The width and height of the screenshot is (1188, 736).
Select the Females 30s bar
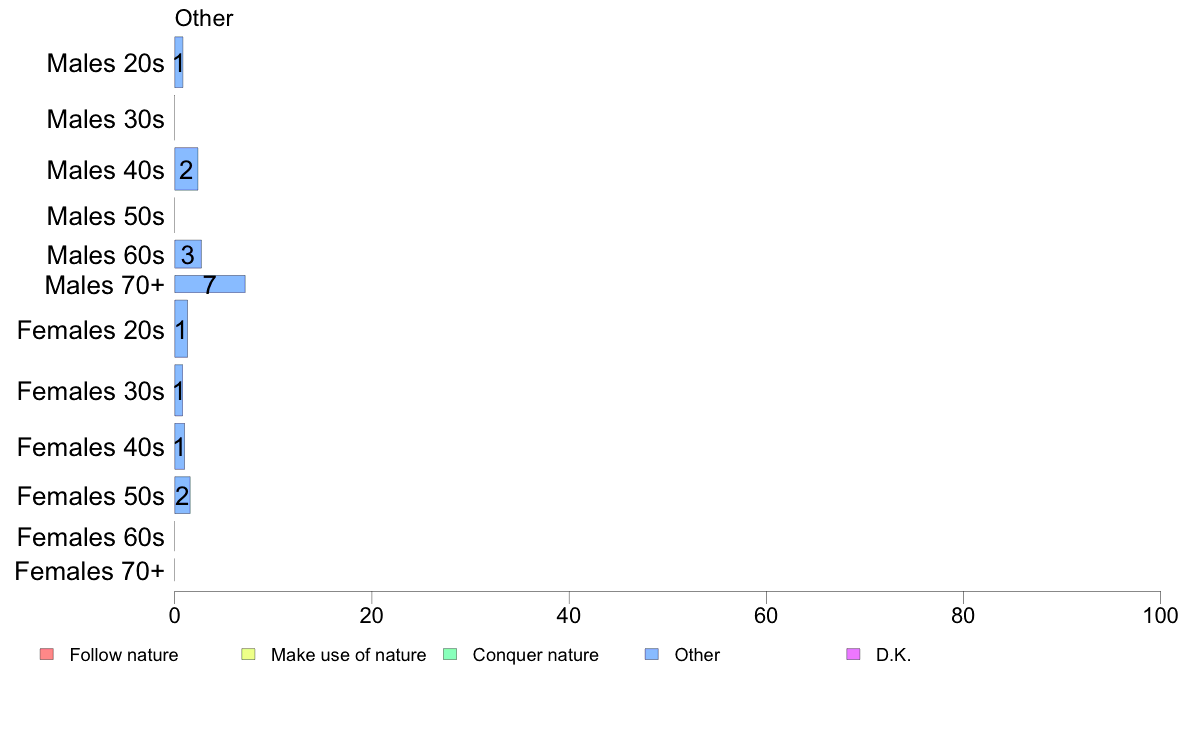tap(179, 390)
